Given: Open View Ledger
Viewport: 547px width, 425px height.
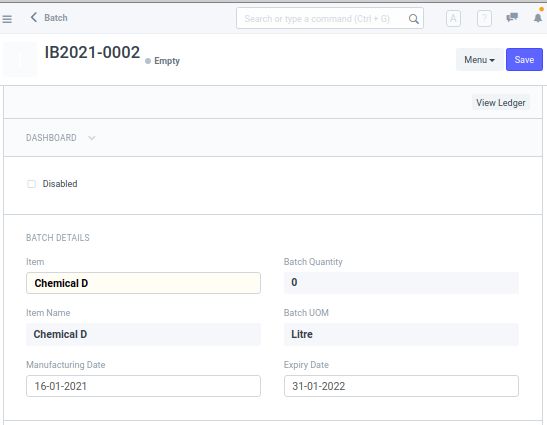Looking at the screenshot, I should coord(501,103).
